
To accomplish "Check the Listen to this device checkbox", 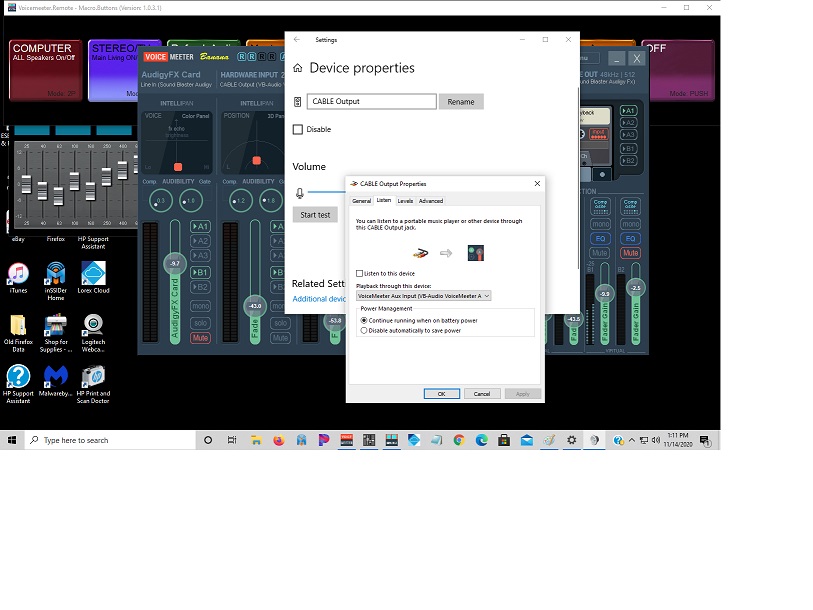I will pyautogui.click(x=358, y=273).
